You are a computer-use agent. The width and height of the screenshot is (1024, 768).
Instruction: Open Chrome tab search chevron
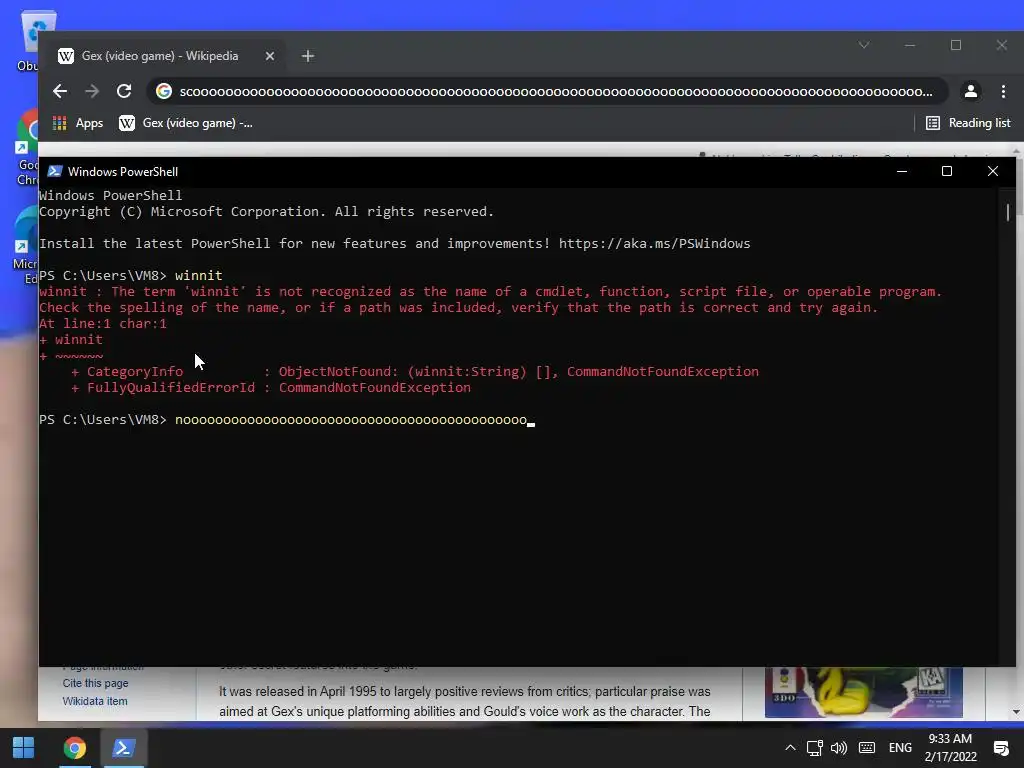tap(864, 45)
